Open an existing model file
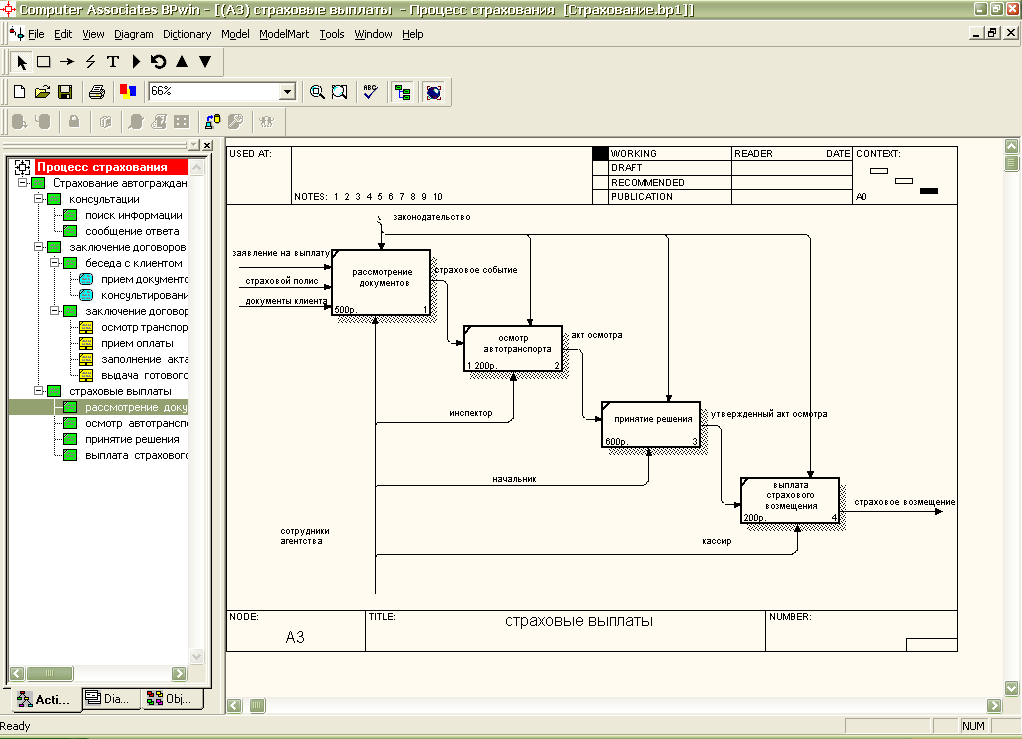This screenshot has height=739, width=1022. 42,92
